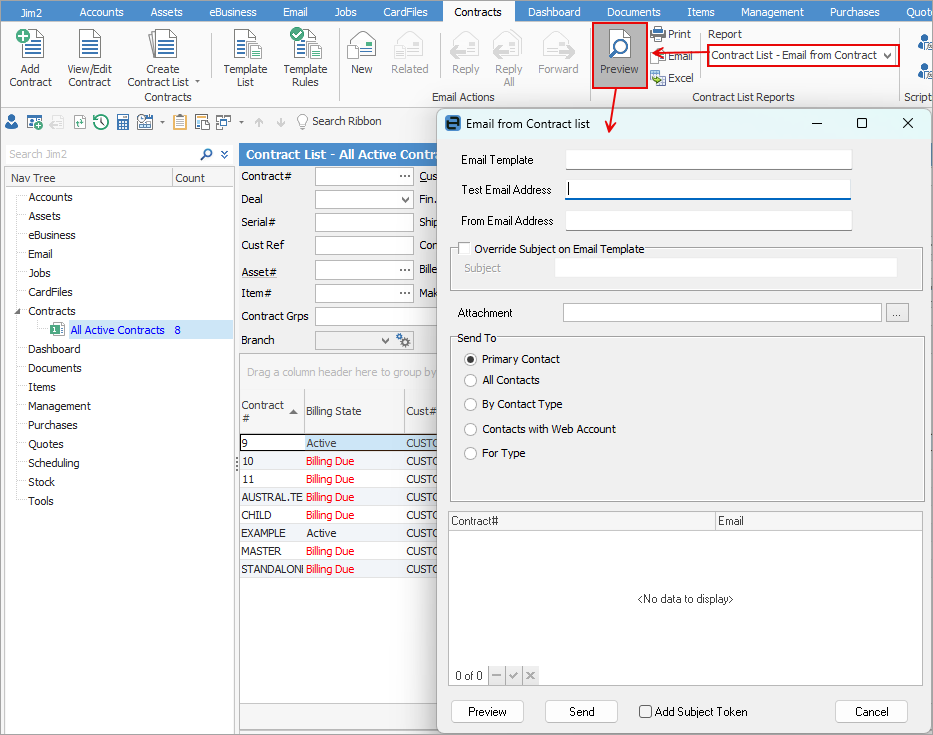Open the Create Contract List dropdown arrow
The image size is (933, 735).
tap(198, 82)
